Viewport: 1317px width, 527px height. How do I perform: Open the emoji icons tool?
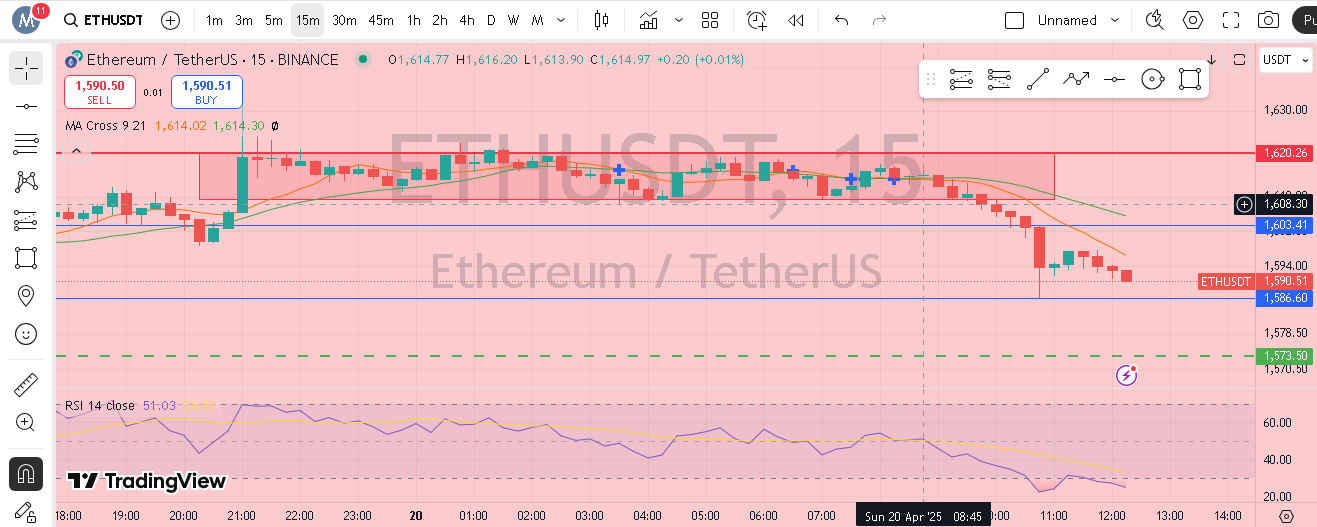26,334
